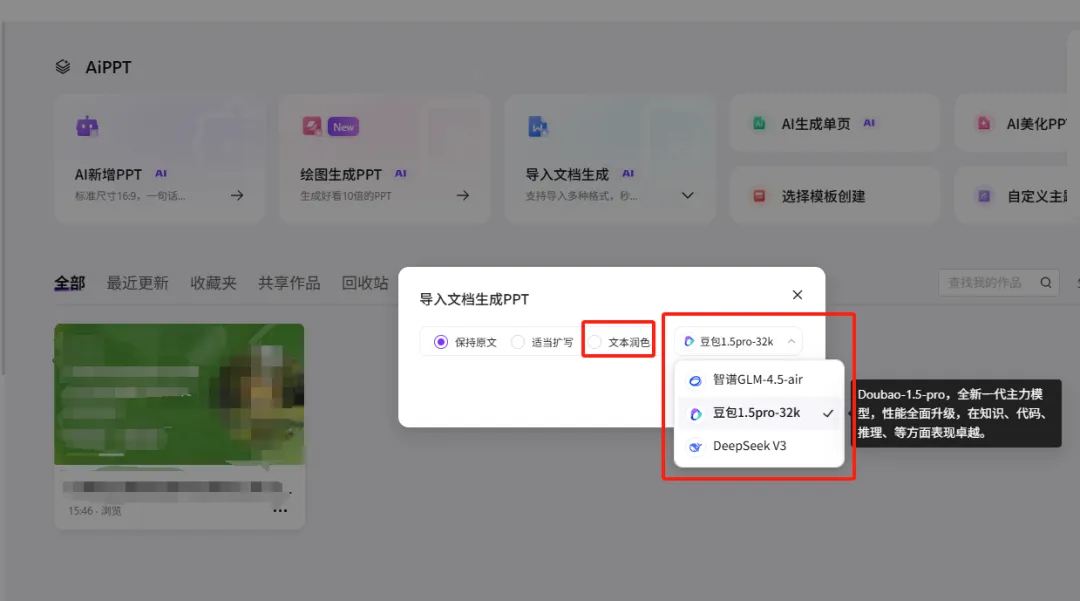Click the AI badge next to AI生成单页
The image size is (1080, 601).
coord(869,123)
